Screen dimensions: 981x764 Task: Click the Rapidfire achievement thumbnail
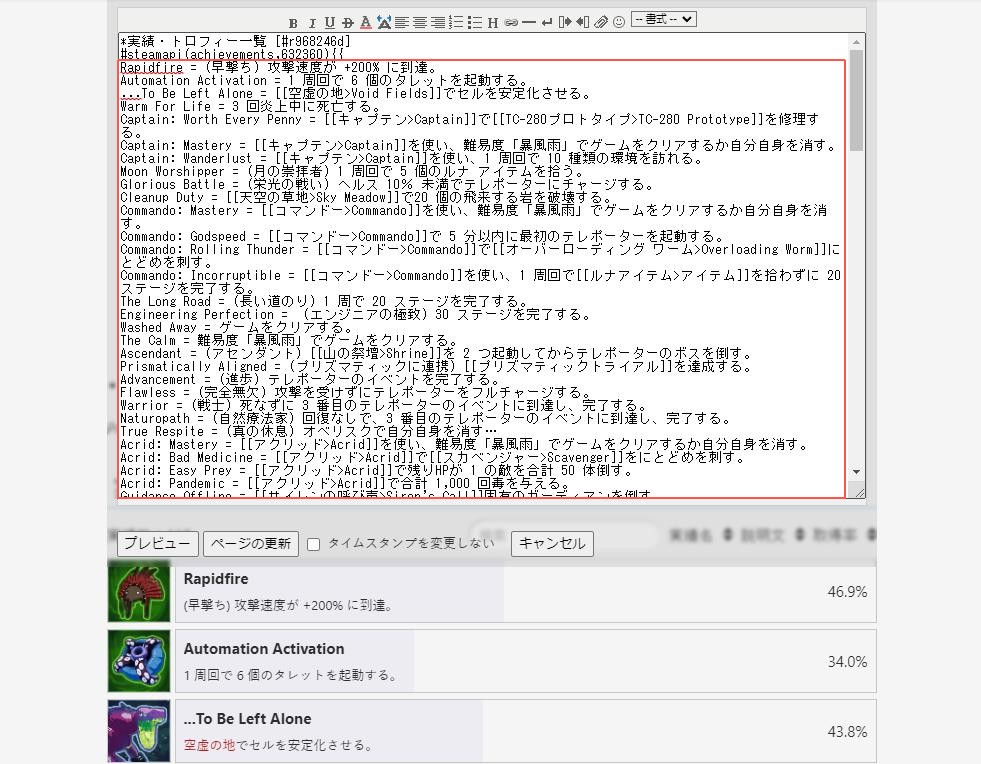139,592
